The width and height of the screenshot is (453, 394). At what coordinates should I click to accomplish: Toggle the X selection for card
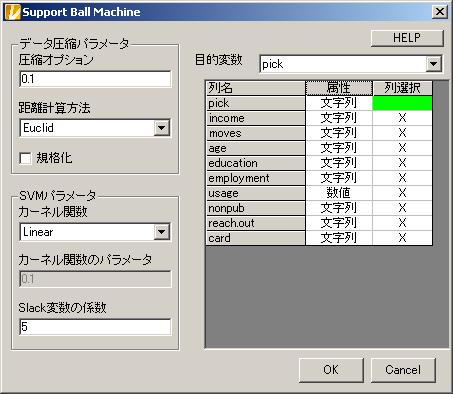402,238
